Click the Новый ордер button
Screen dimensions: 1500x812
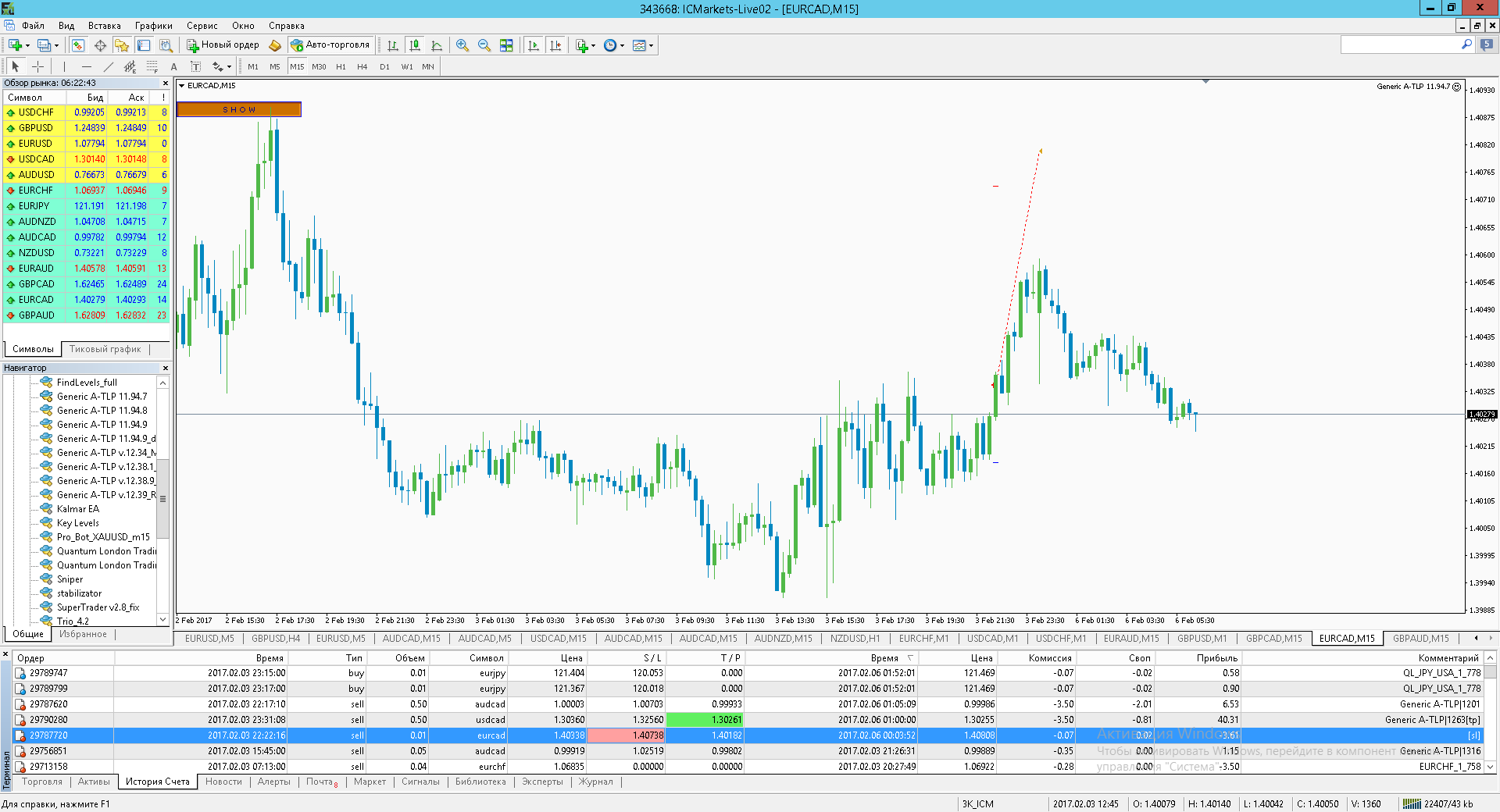(x=223, y=45)
